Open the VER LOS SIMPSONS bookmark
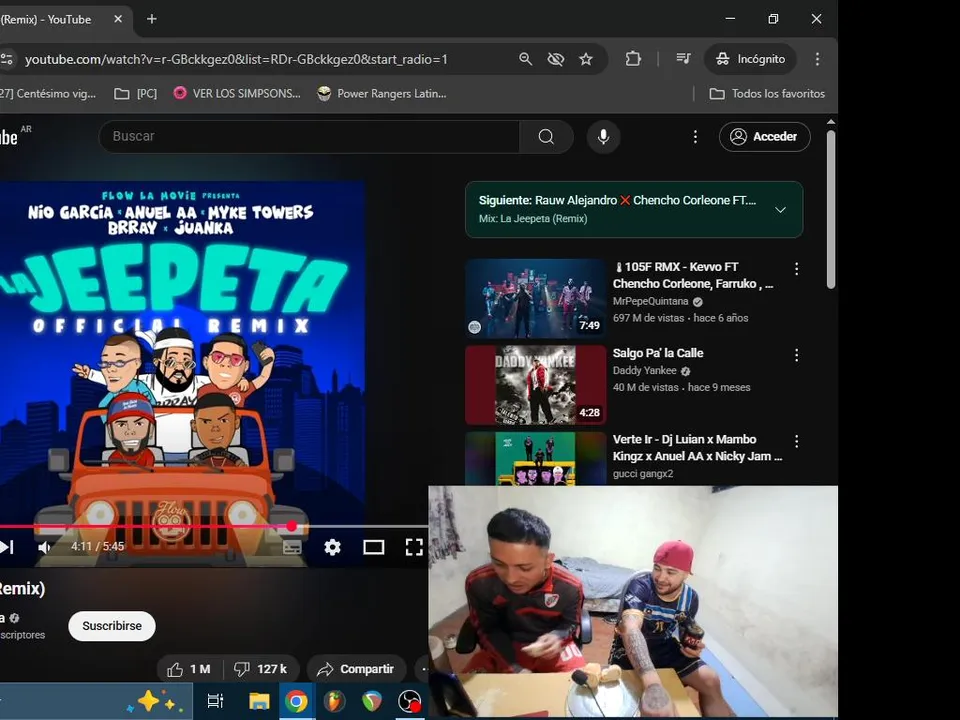The width and height of the screenshot is (960, 720). pyautogui.click(x=238, y=94)
